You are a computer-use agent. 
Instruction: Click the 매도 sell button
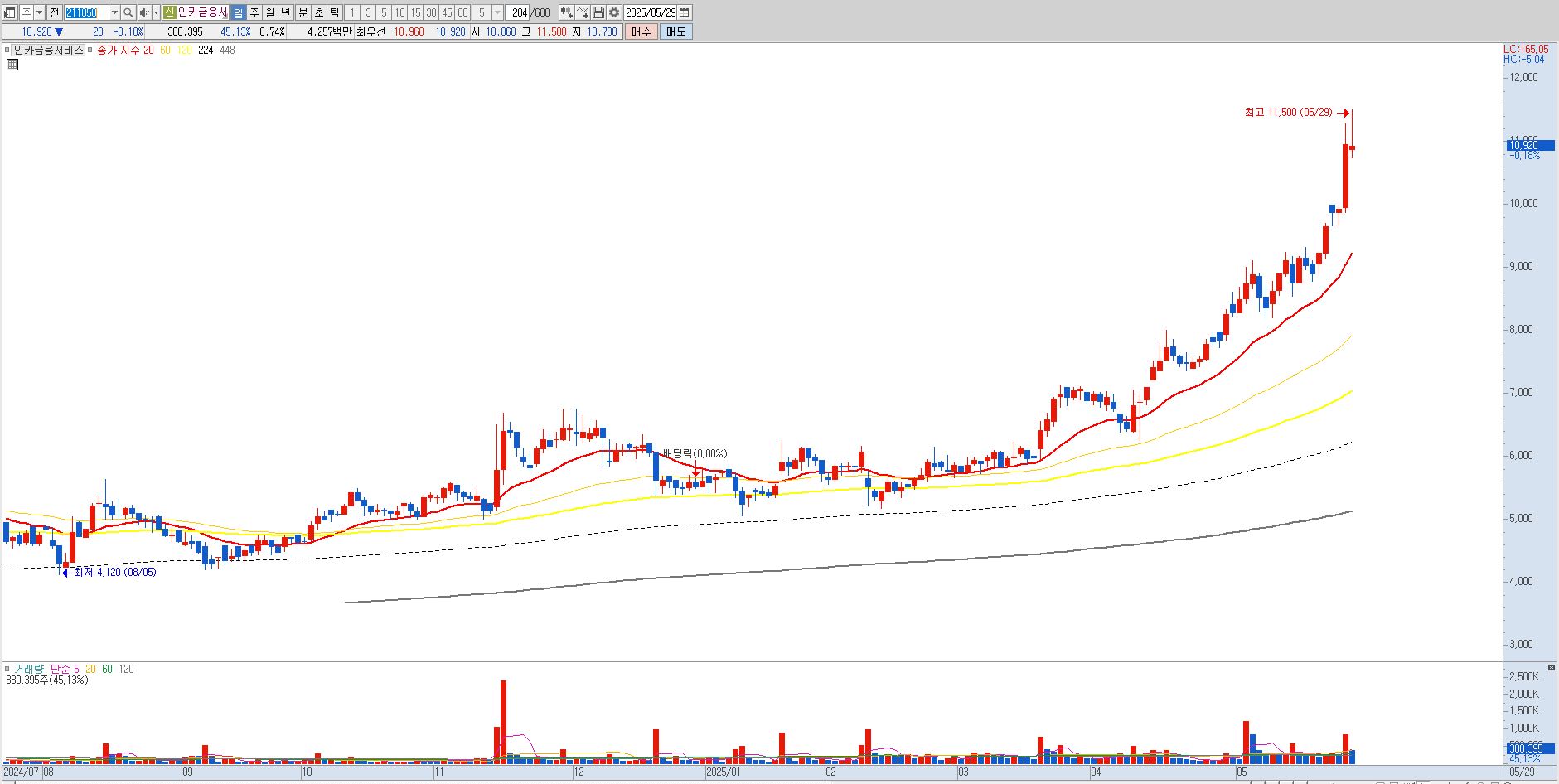pos(676,31)
